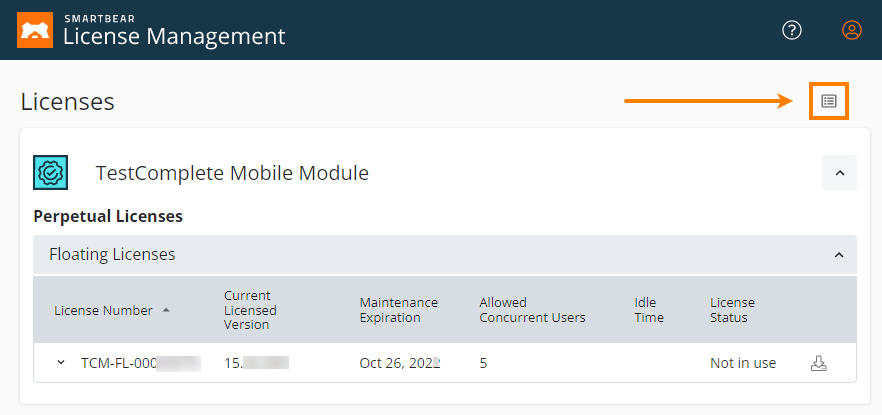Image resolution: width=882 pixels, height=415 pixels.
Task: Click the Not in use status cell
Action: tap(743, 363)
